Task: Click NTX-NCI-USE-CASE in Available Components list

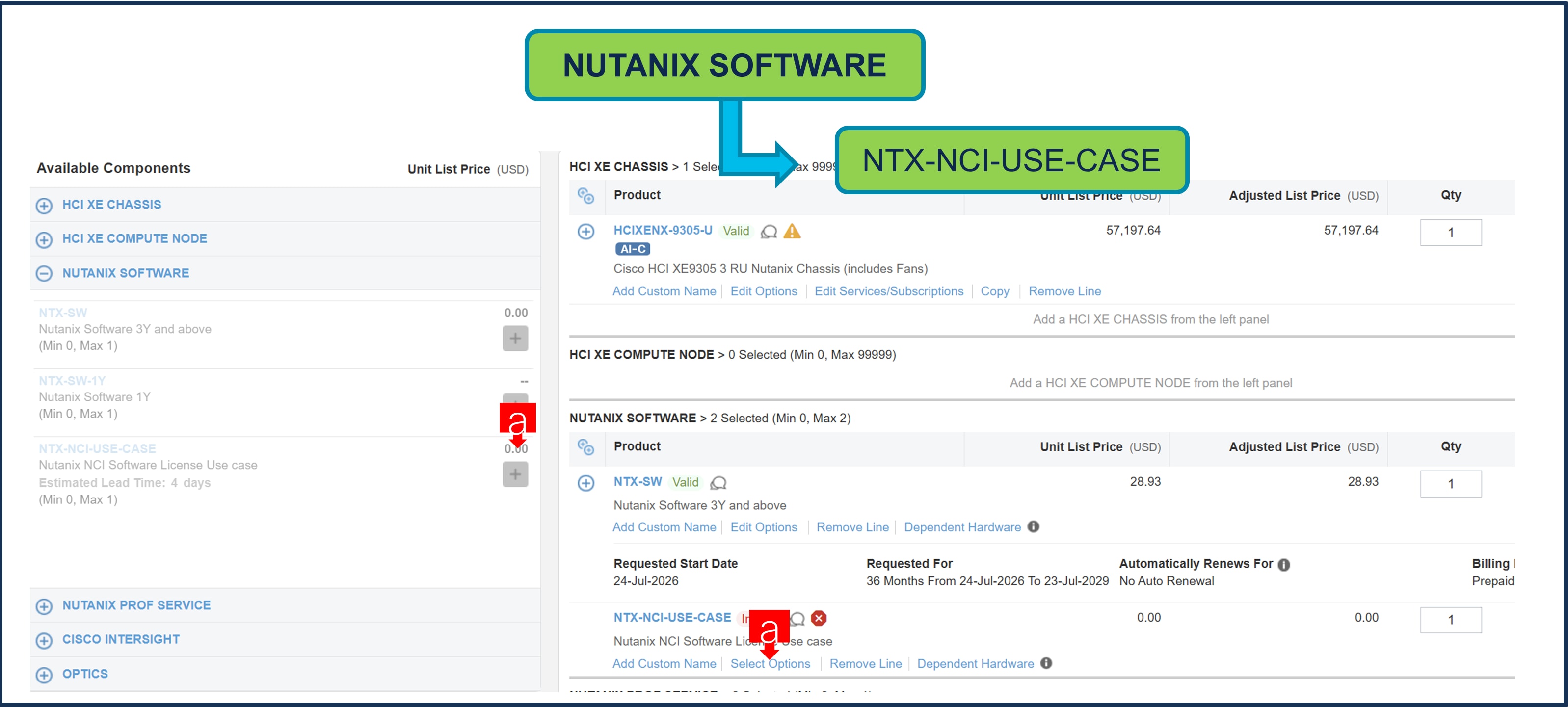Action: click(97, 448)
